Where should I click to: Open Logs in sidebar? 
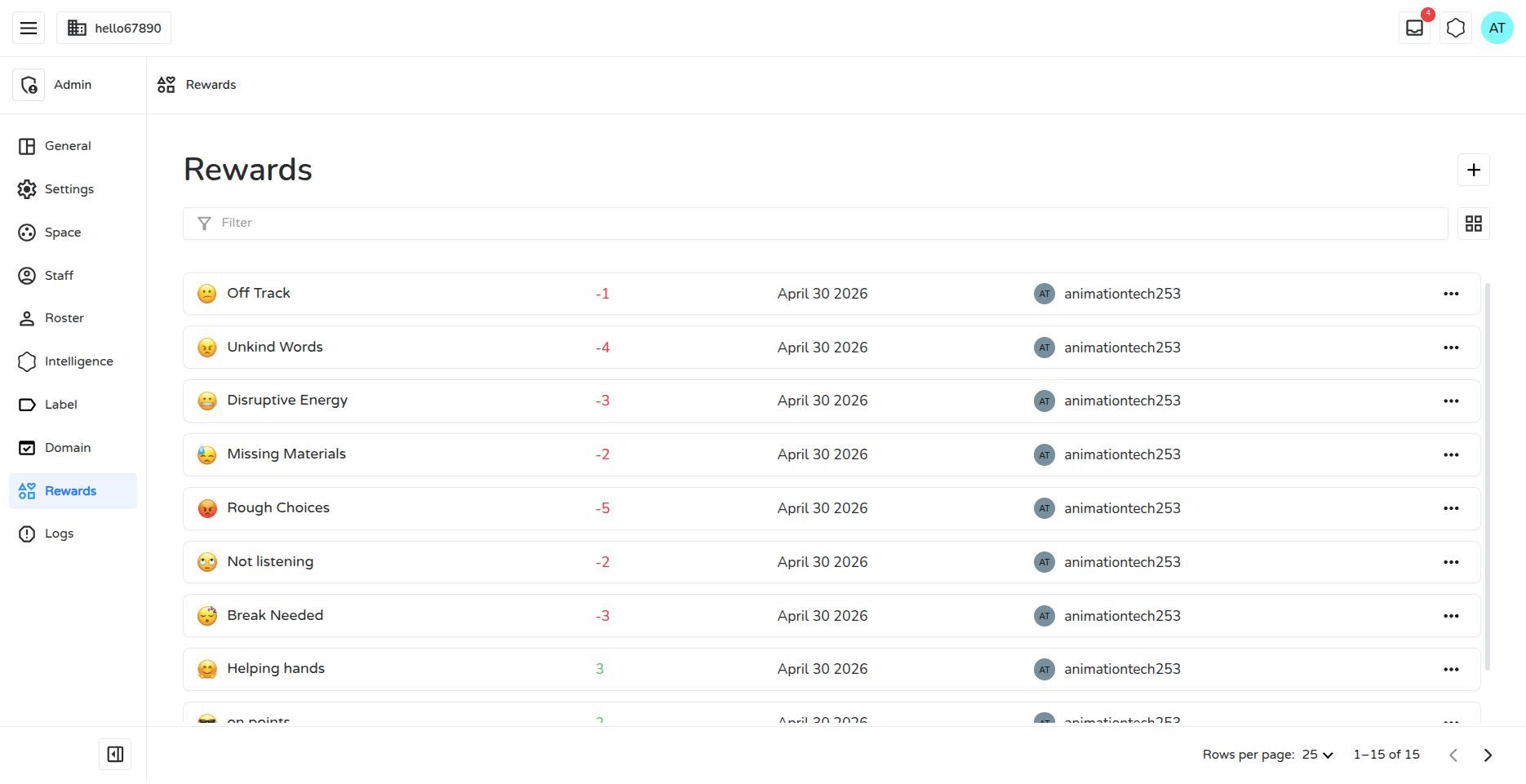pos(73,534)
